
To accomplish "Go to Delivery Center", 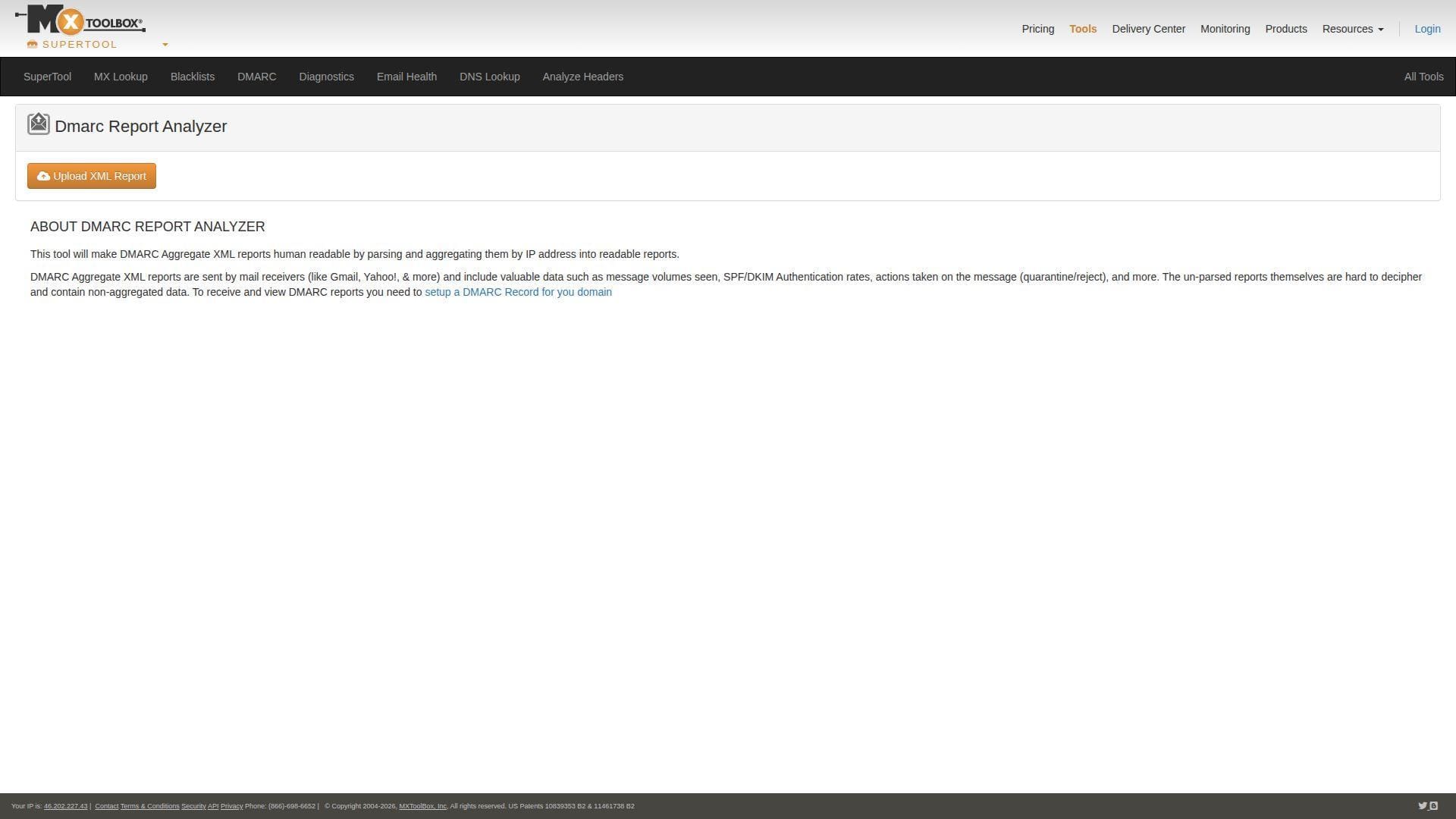I will click(1148, 29).
